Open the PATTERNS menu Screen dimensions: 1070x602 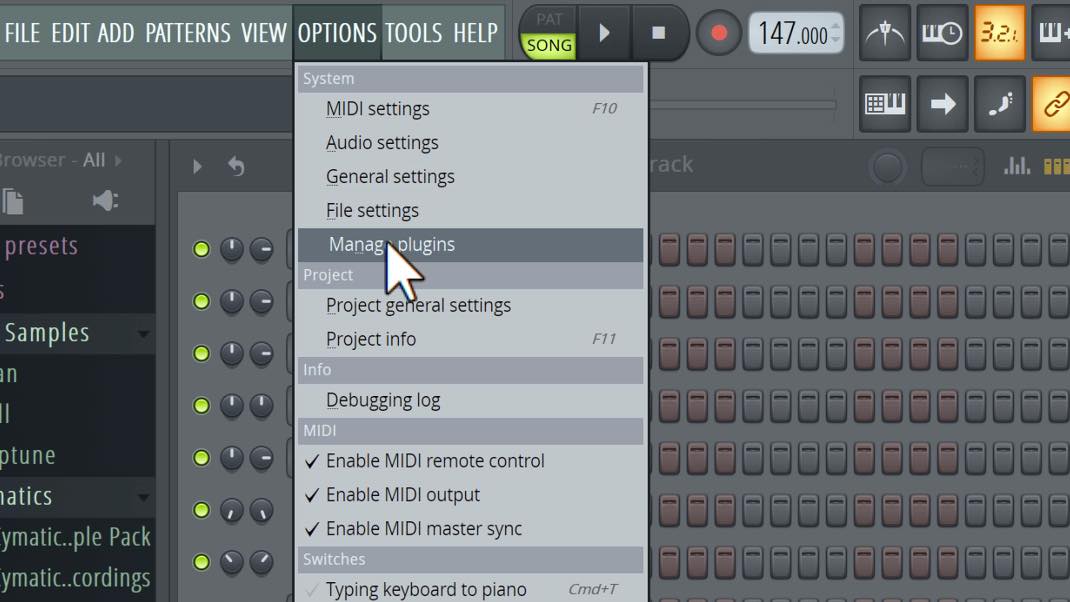click(188, 33)
